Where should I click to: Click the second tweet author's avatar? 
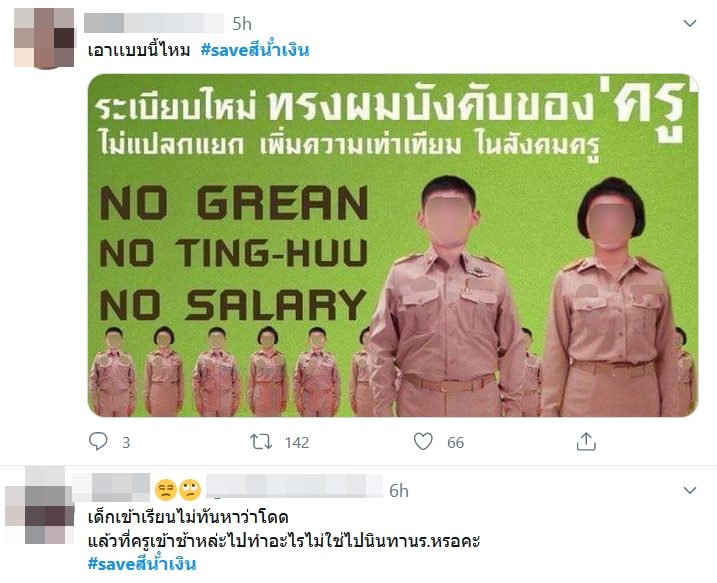point(39,515)
